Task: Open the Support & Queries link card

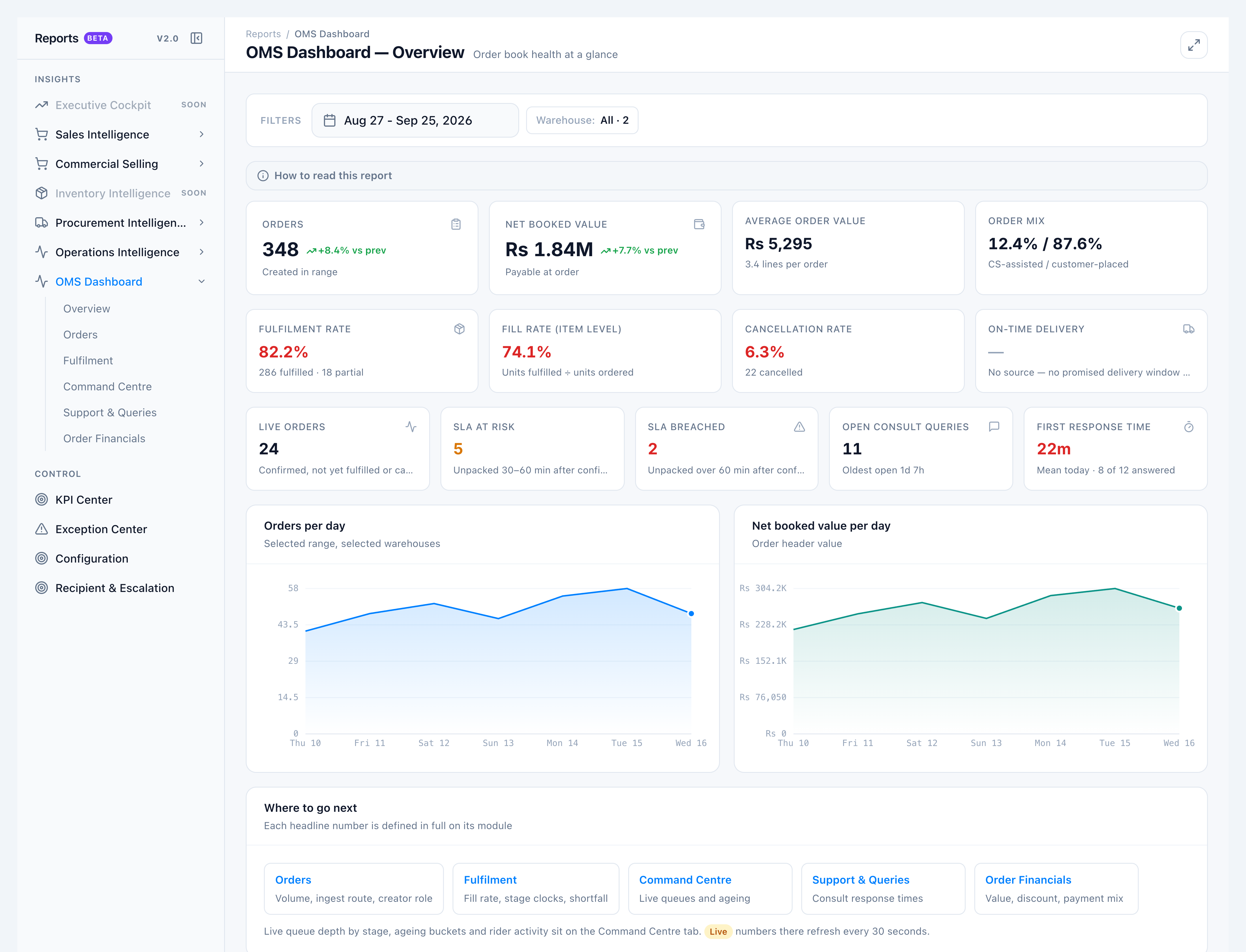Action: [x=883, y=889]
